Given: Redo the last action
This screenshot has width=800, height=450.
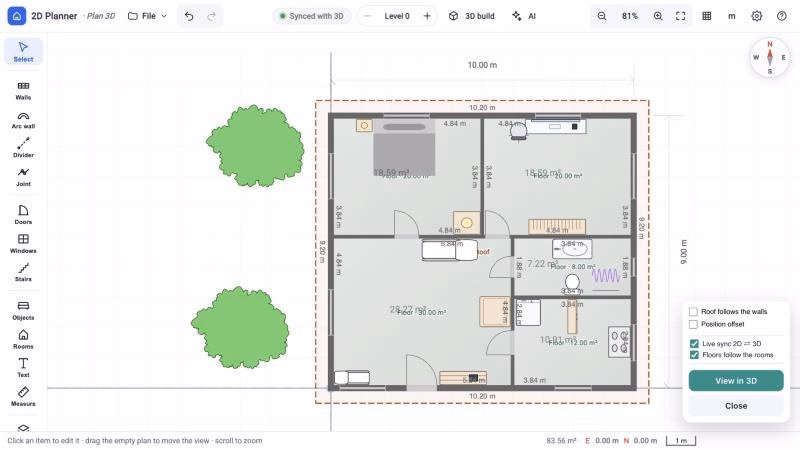Looking at the screenshot, I should (211, 16).
